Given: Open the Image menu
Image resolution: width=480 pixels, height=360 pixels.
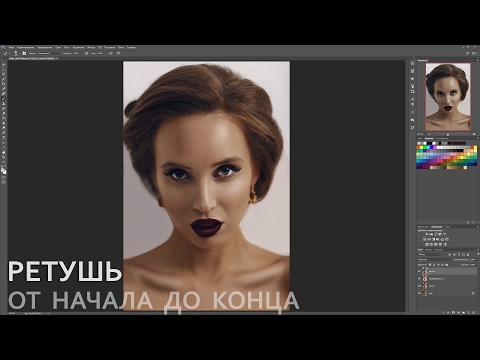Looking at the screenshot, I should pyautogui.click(x=45, y=47).
